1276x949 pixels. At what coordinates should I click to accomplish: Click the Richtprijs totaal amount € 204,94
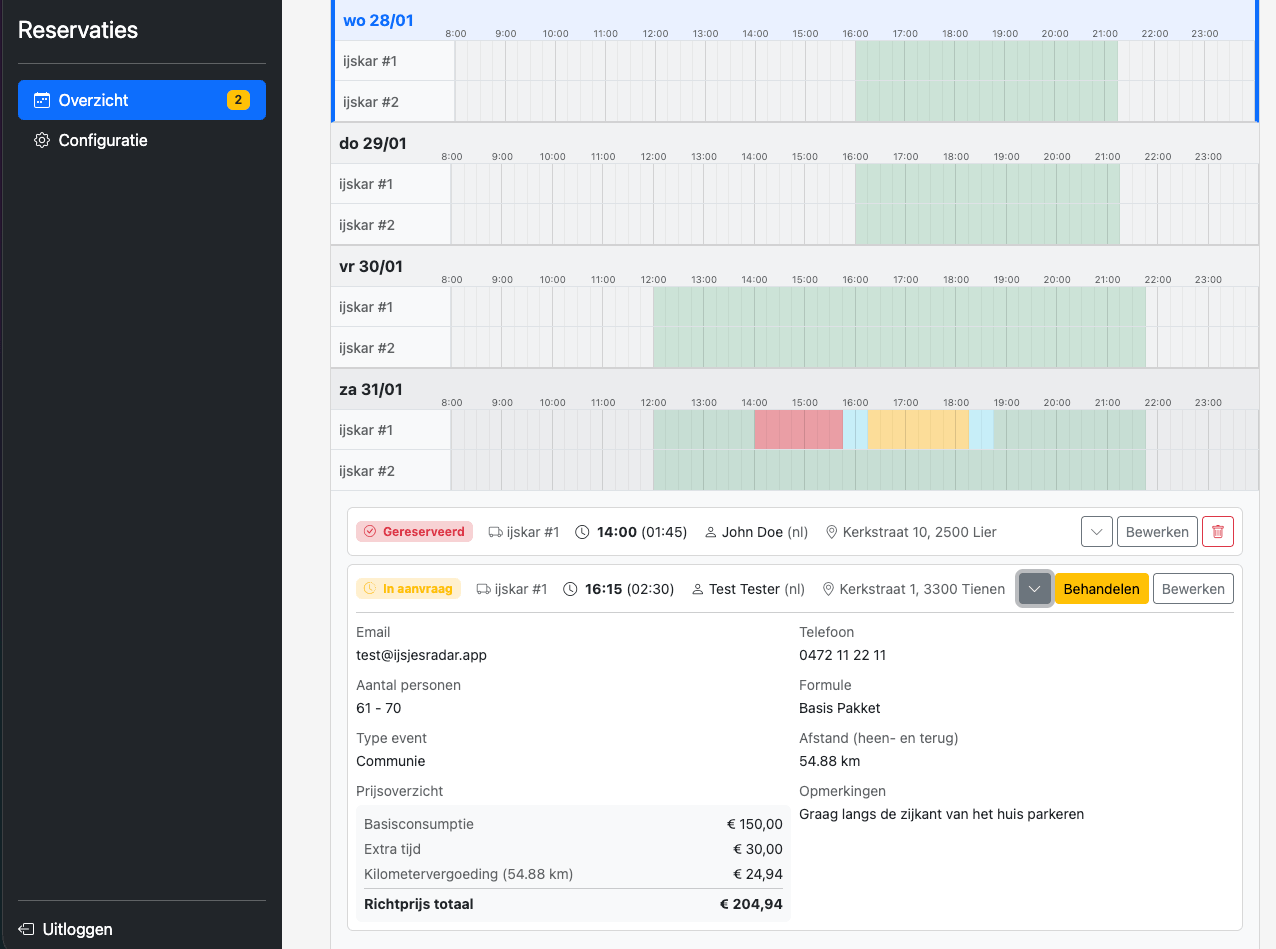pyautogui.click(x=751, y=904)
